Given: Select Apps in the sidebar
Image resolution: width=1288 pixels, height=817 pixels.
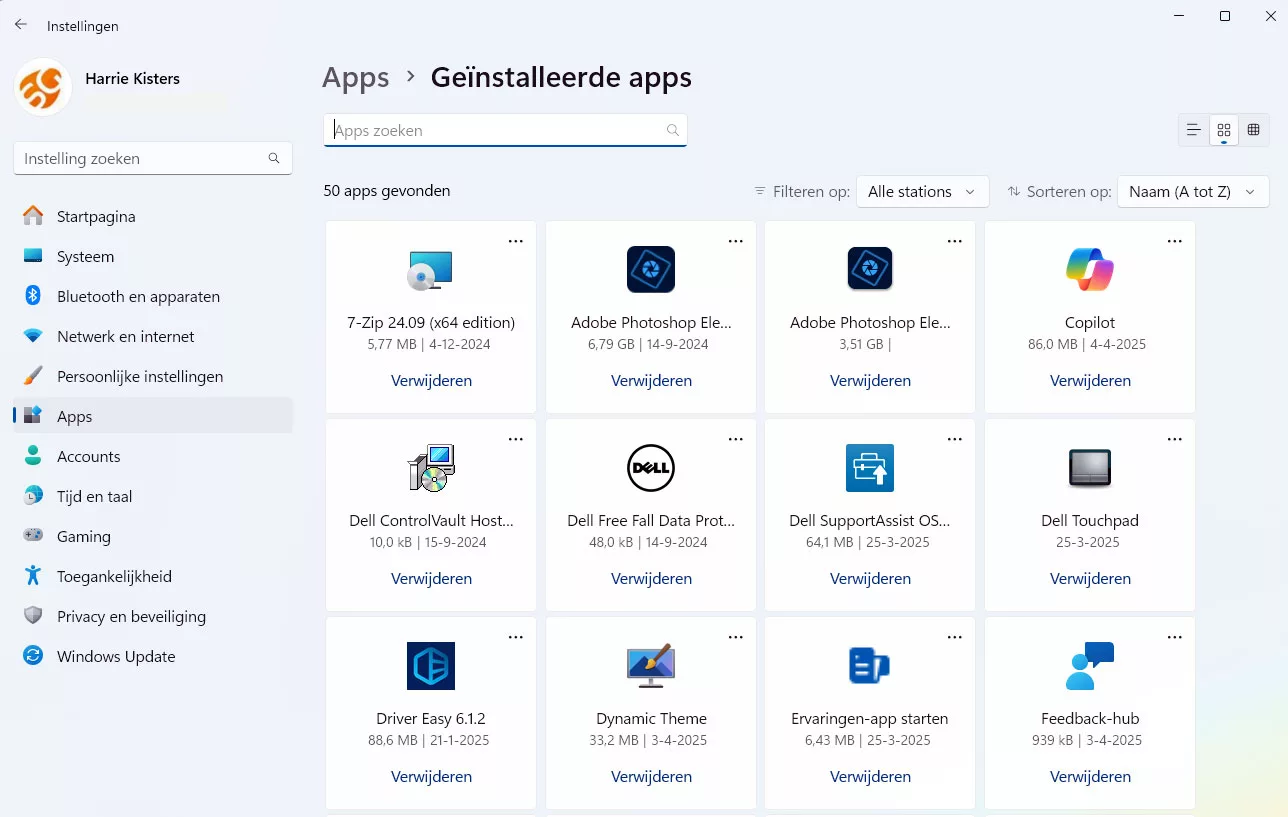Looking at the screenshot, I should point(153,416).
